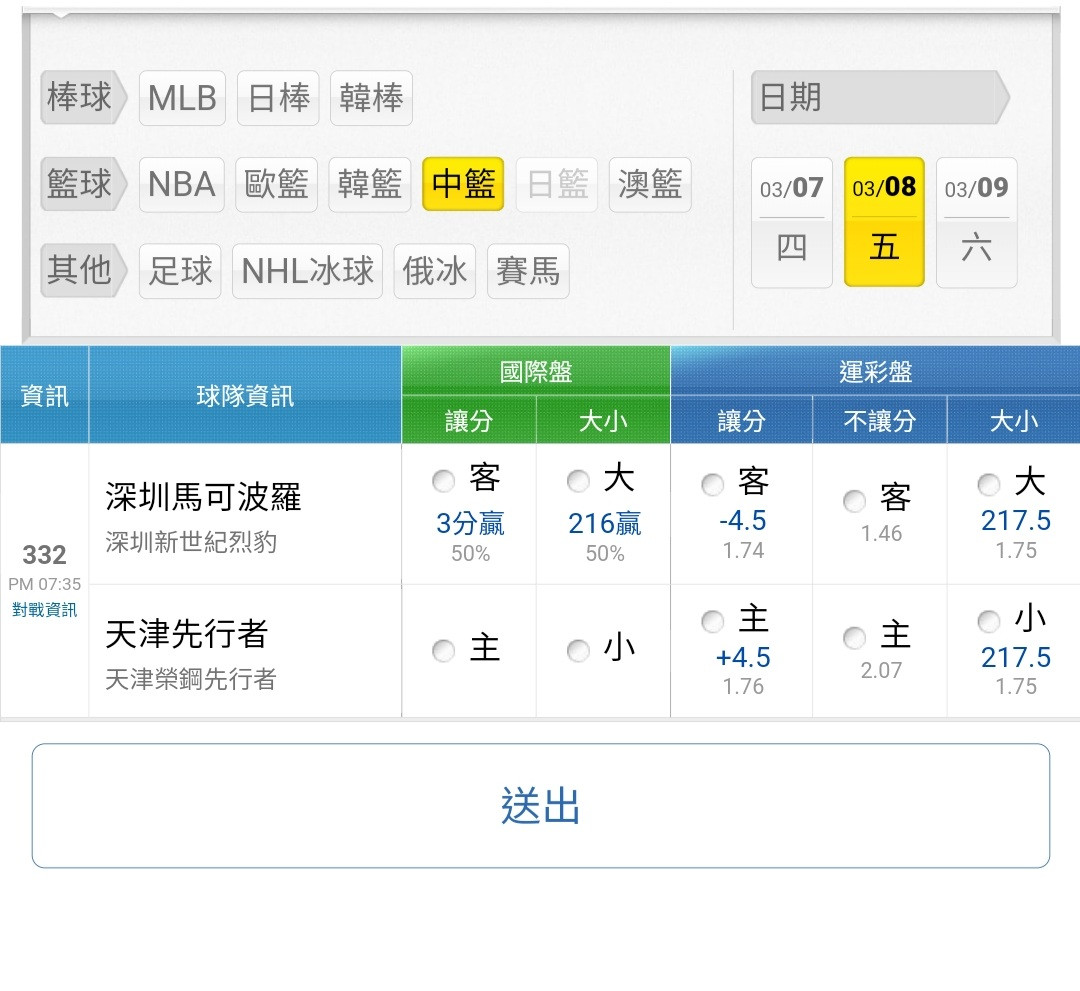Select the highlighted 中籃 filter
Screen dimensions: 1080x991
coord(463,184)
